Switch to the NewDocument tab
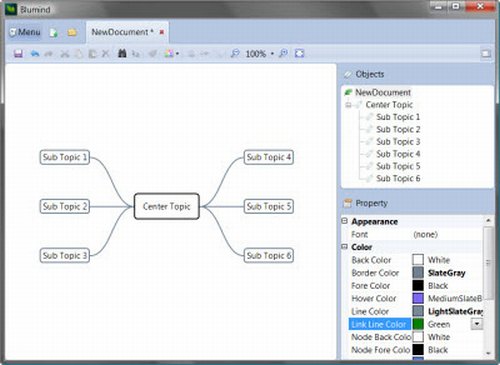 click(x=122, y=32)
